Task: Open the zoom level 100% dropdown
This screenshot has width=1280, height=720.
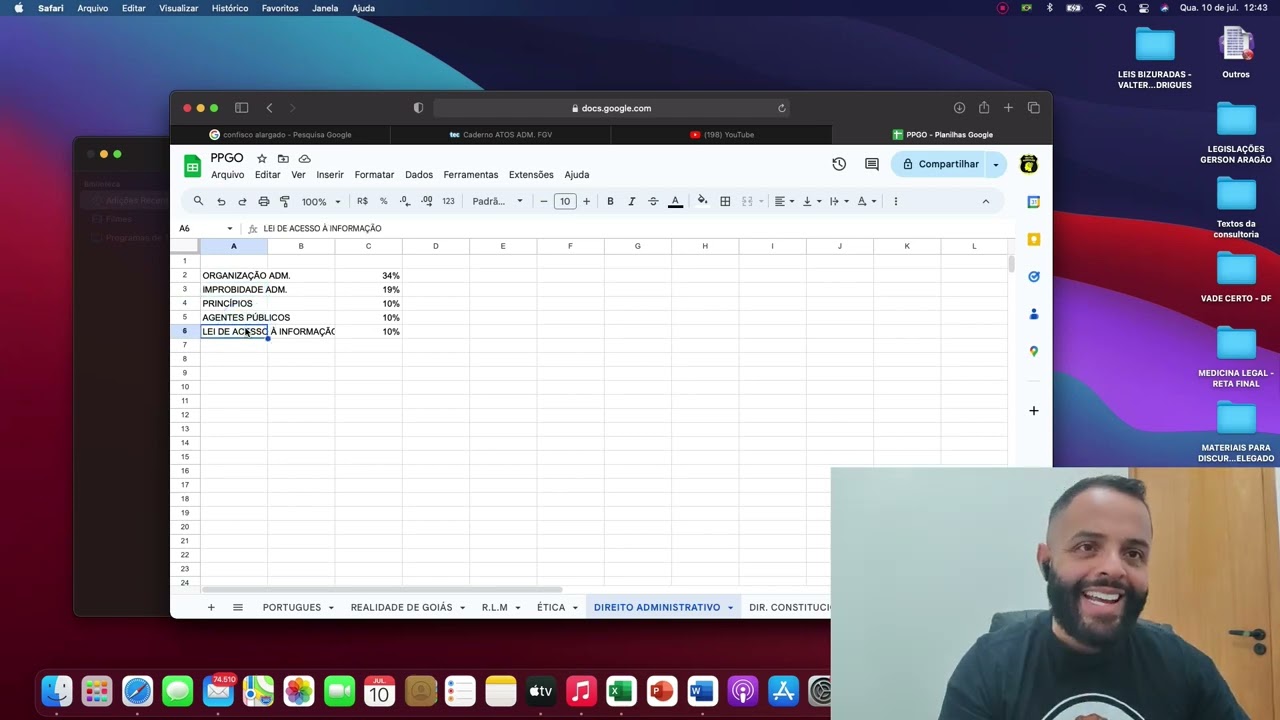Action: pyautogui.click(x=321, y=201)
